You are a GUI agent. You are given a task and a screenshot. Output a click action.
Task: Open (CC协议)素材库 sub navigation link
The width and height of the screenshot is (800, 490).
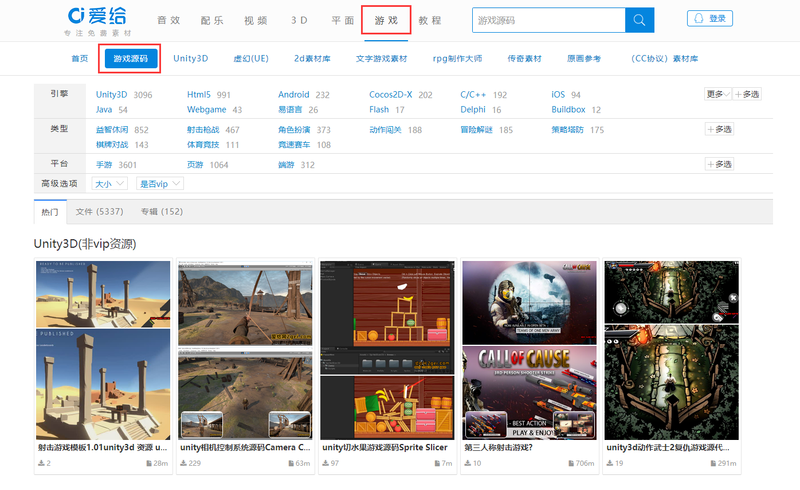(664, 59)
